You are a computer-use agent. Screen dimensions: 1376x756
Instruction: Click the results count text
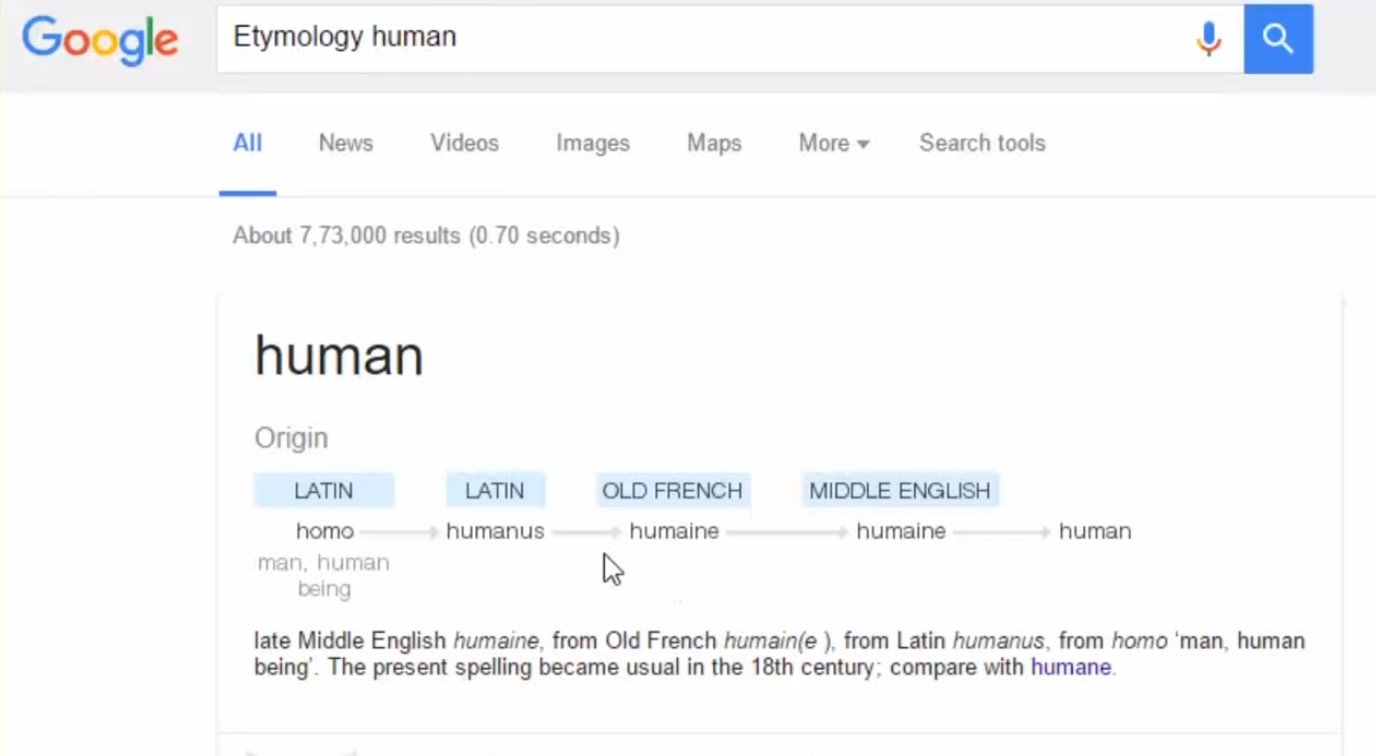pos(426,236)
